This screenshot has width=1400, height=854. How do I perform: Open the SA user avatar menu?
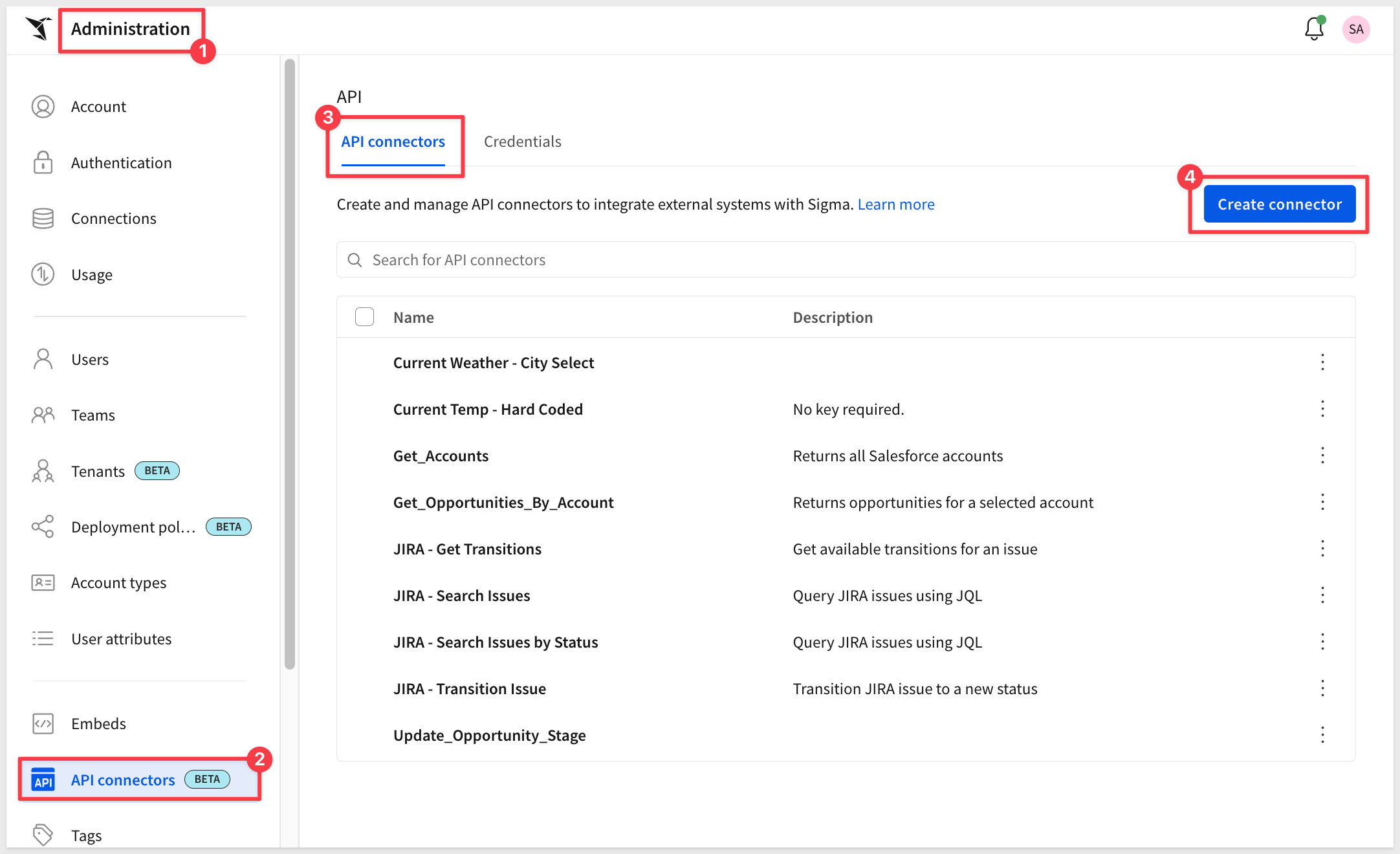point(1355,29)
